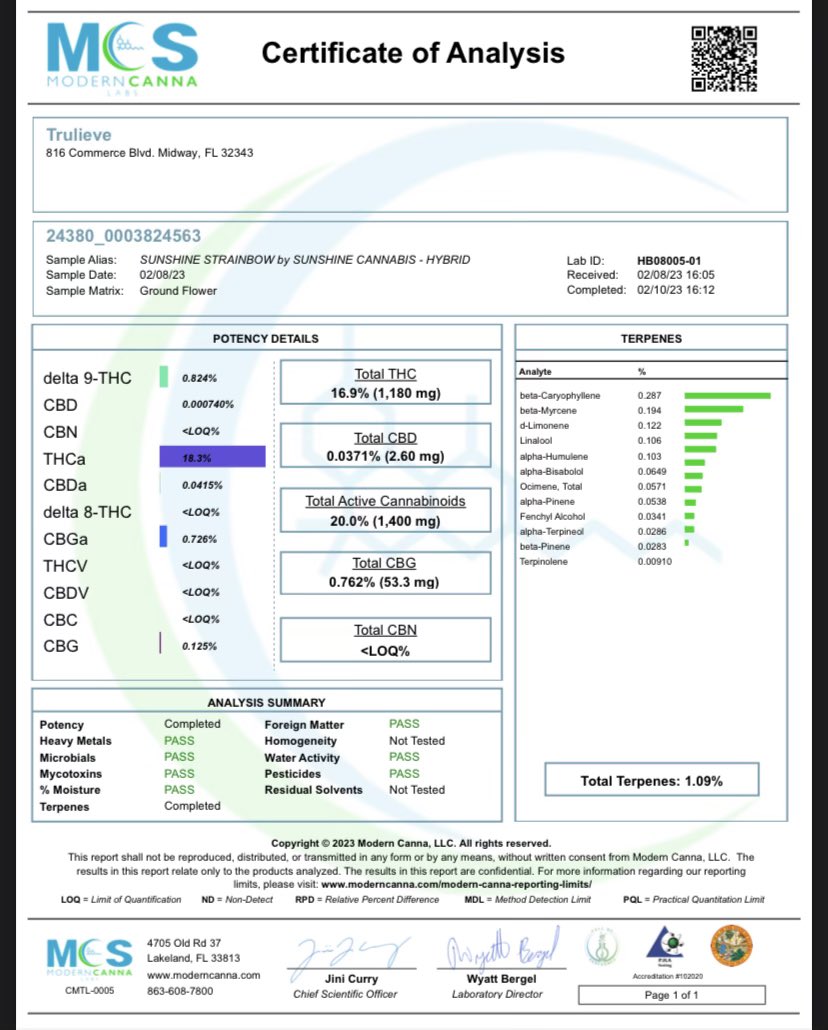Click the Total Active Cannabinoids box
The width and height of the screenshot is (828, 1030).
386,510
